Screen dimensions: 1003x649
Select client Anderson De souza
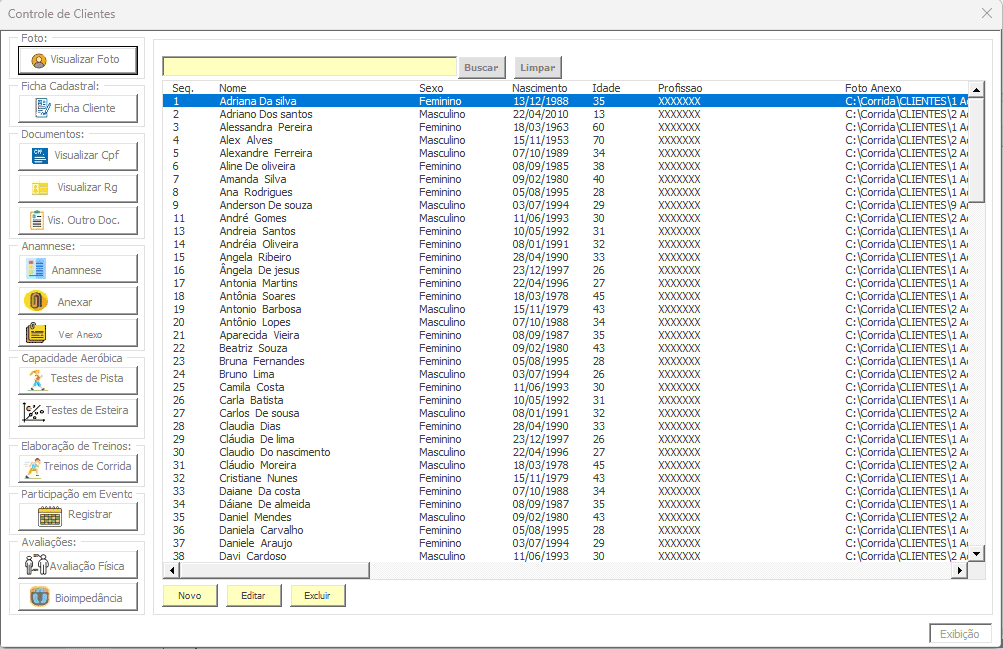[x=565, y=205]
